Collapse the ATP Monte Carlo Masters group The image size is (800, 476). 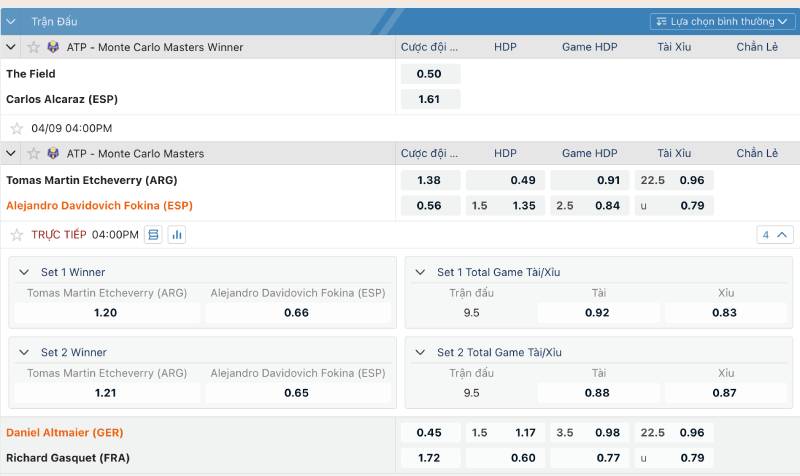point(11,153)
